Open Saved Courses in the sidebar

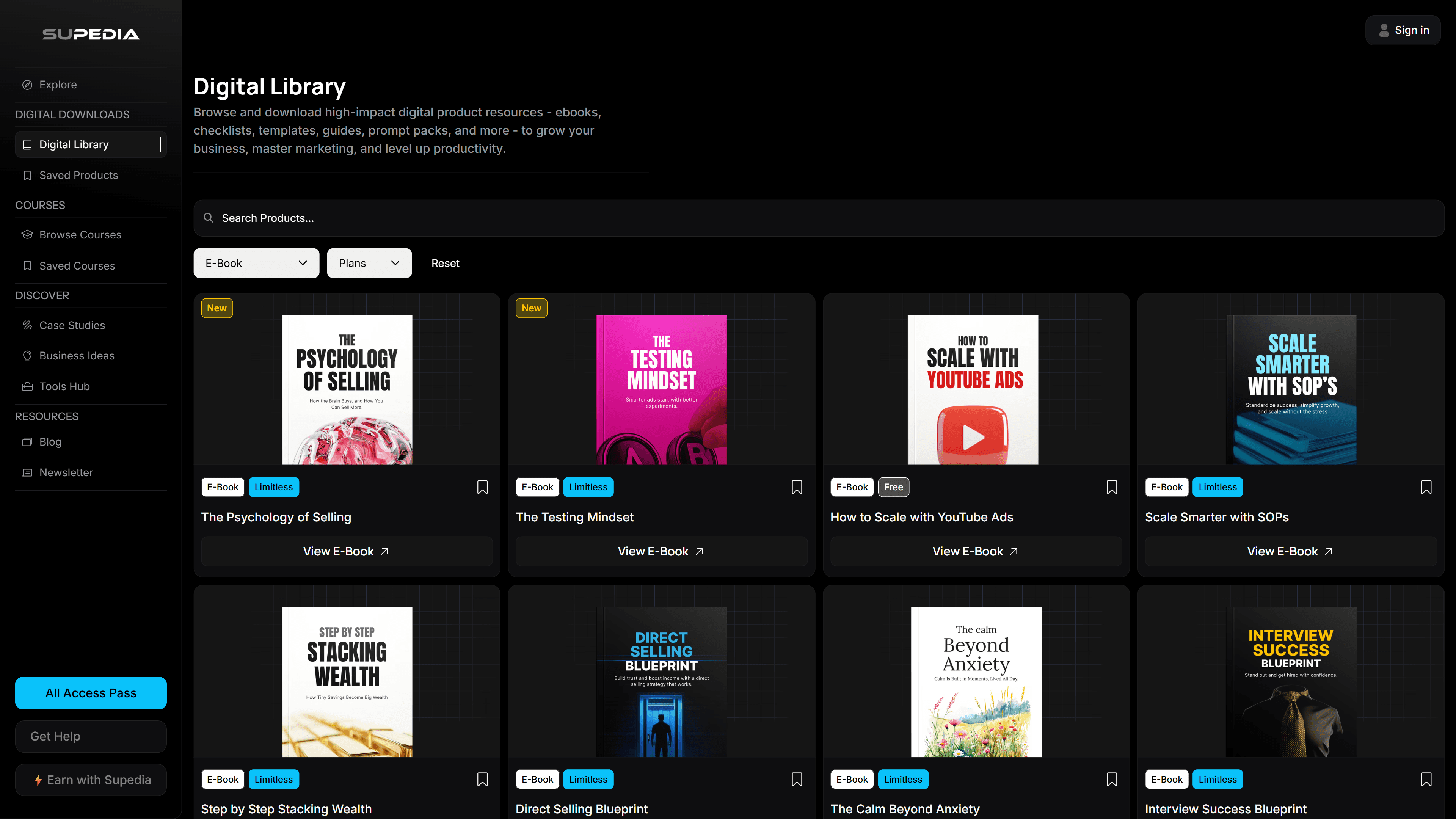coord(91,266)
